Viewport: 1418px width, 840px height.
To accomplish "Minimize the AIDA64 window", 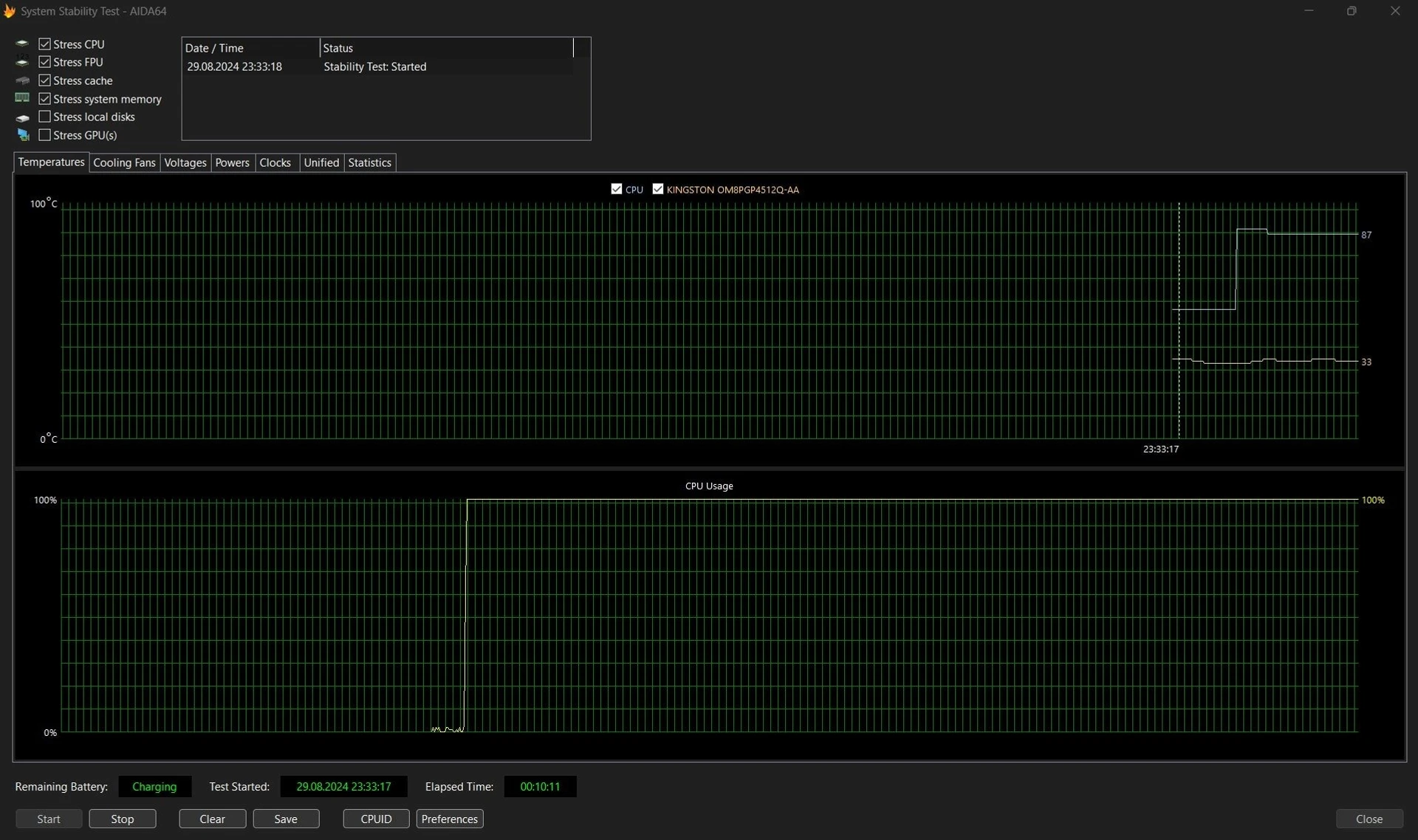I will pos(1309,11).
